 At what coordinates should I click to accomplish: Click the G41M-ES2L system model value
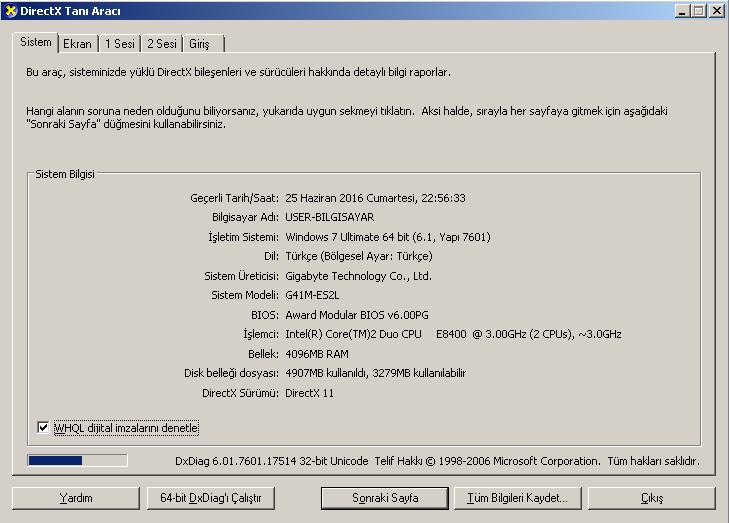coord(312,295)
